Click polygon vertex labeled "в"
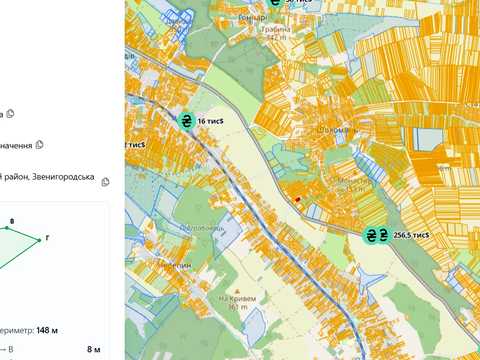Image resolution: width=480 pixels, height=360 pixels. pyautogui.click(x=6, y=228)
